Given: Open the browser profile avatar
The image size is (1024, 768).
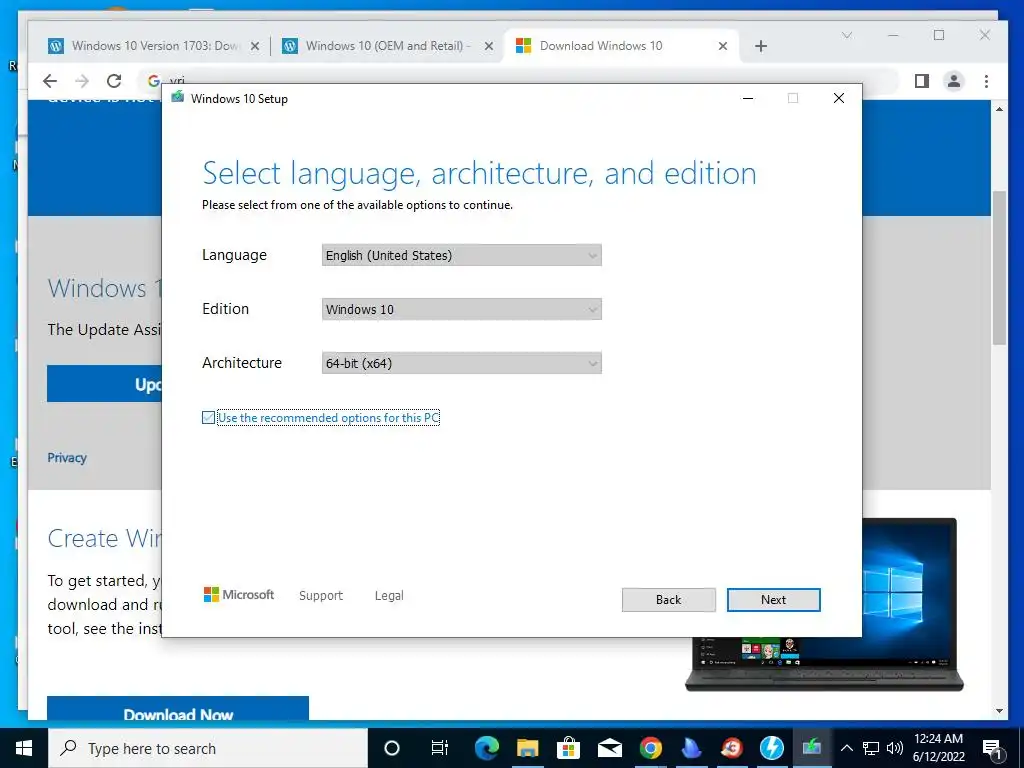Looking at the screenshot, I should [x=954, y=81].
